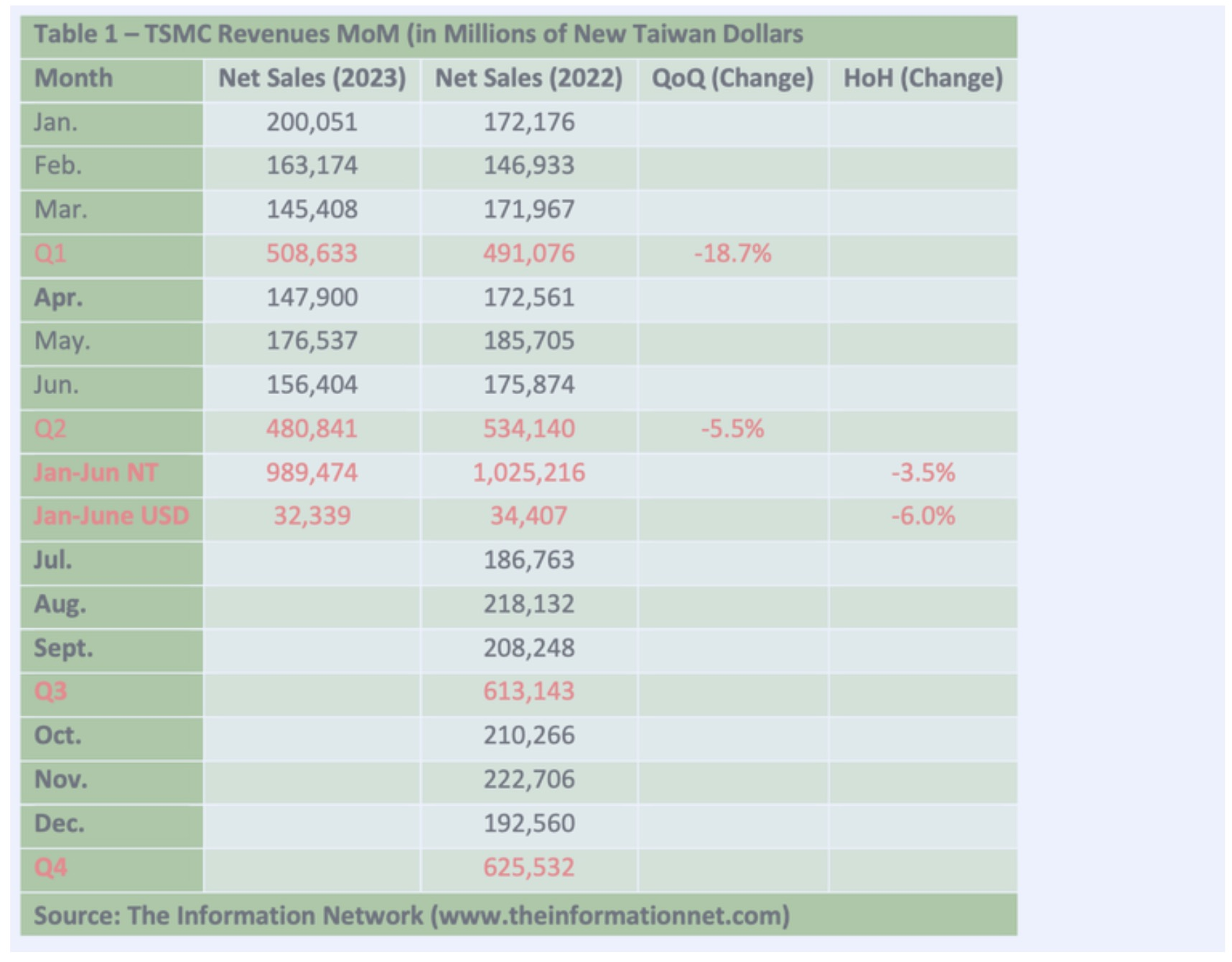Click the value 200,051
Screen dimensions: 1232x962
click(312, 122)
